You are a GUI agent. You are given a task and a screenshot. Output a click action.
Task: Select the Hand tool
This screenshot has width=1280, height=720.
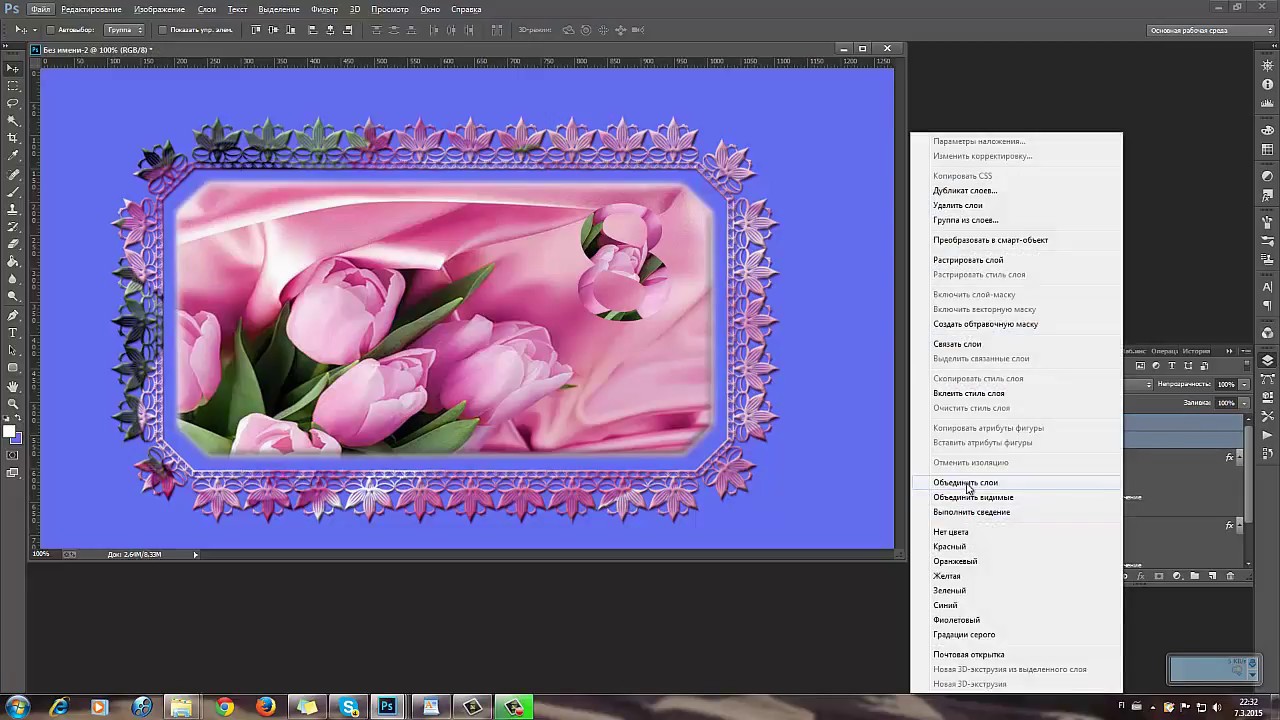(x=13, y=386)
